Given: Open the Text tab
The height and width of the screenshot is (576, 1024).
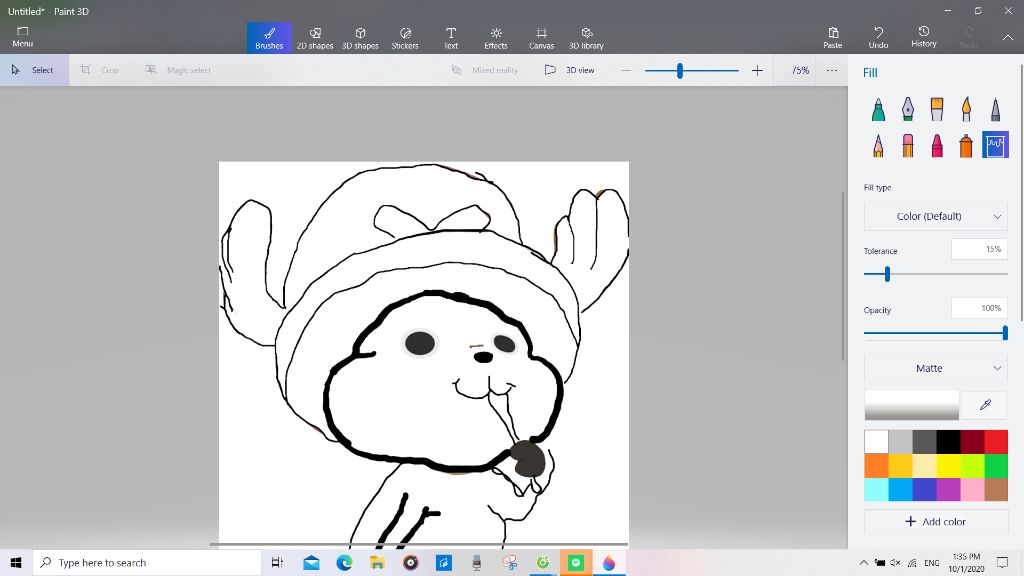Looking at the screenshot, I should point(451,38).
